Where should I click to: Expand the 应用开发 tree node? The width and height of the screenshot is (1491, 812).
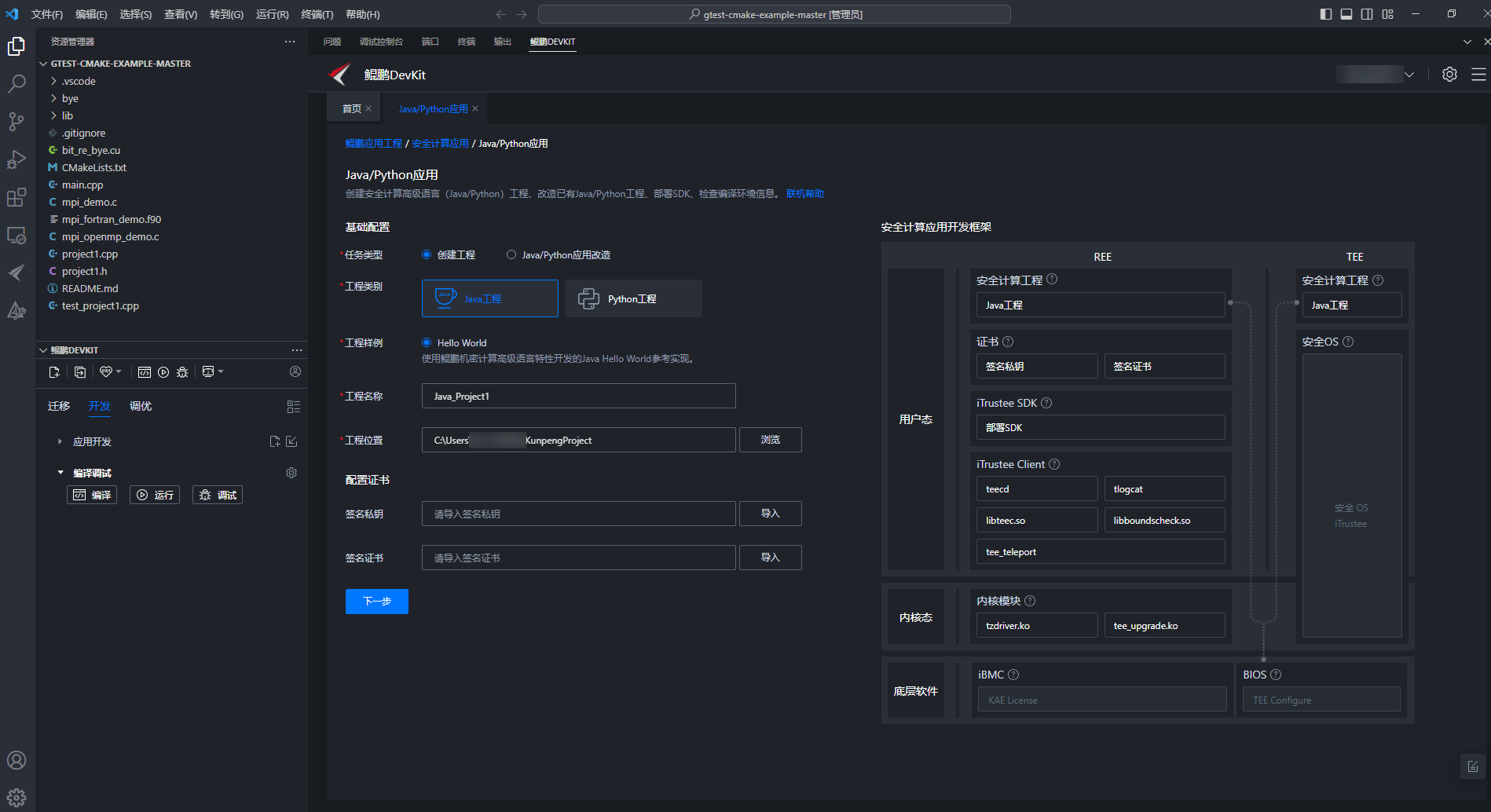pyautogui.click(x=60, y=441)
